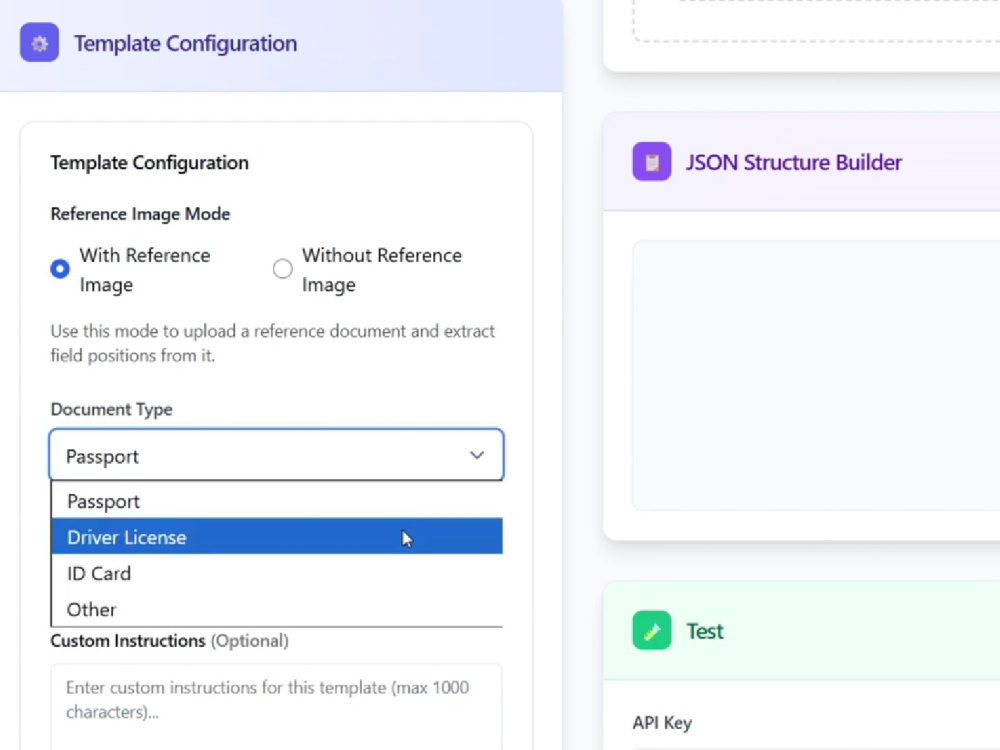Screen dimensions: 1000x750
Task: Click the Reference Image Mode label
Action: coord(140,214)
